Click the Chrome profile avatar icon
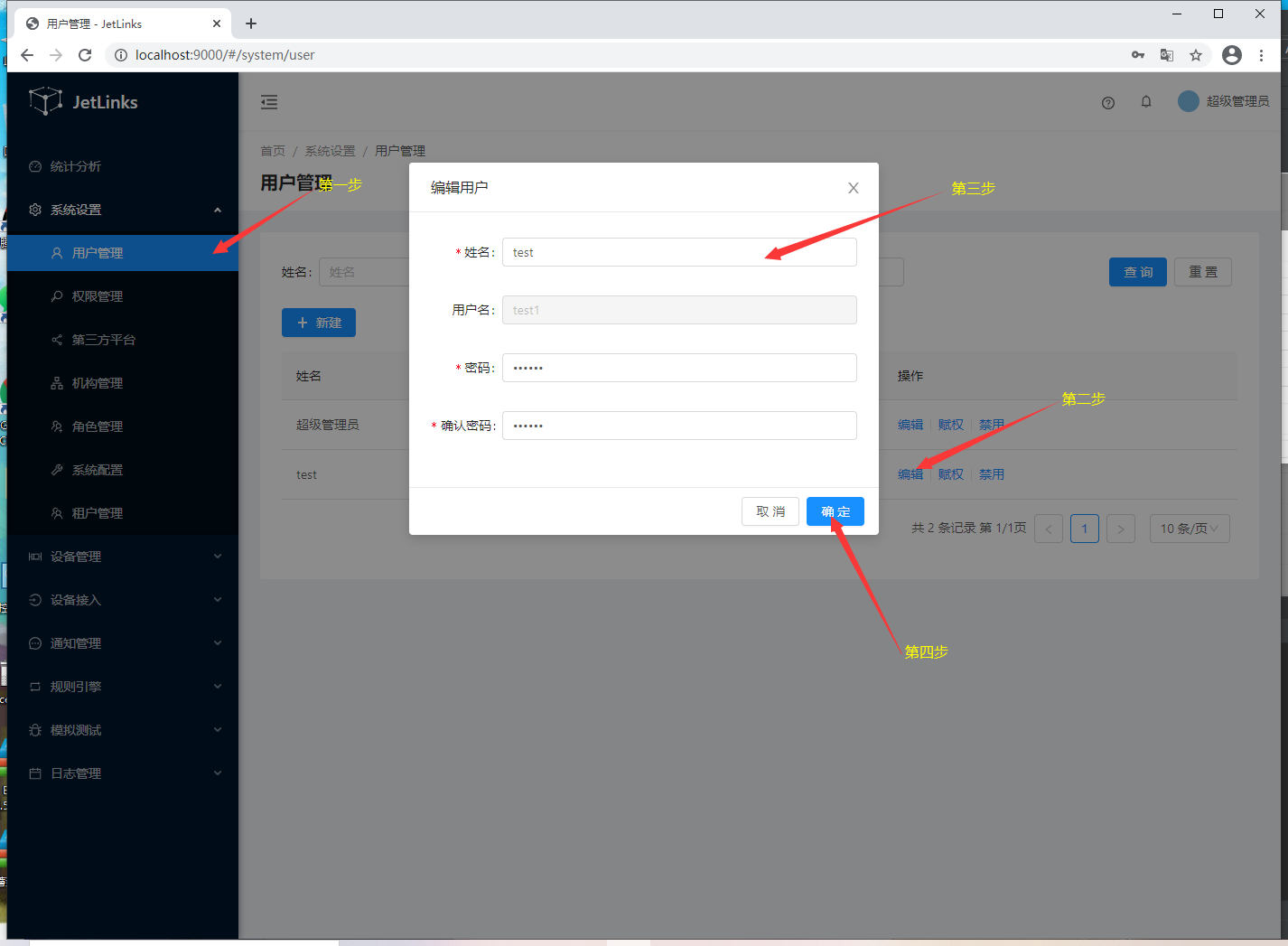Screen dimensions: 1288x946 click(x=1231, y=55)
